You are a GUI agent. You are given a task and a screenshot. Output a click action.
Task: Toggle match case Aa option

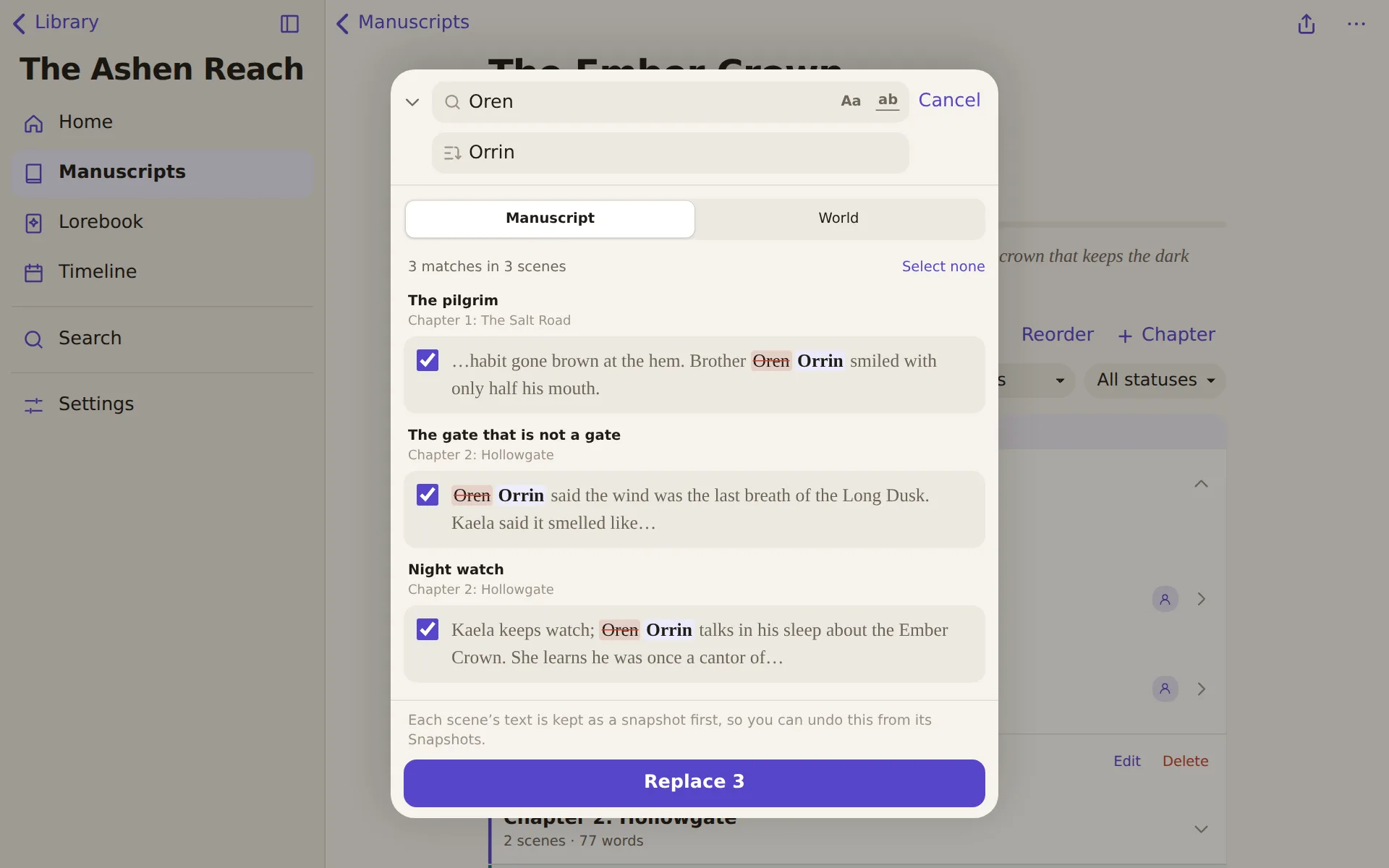(x=851, y=101)
